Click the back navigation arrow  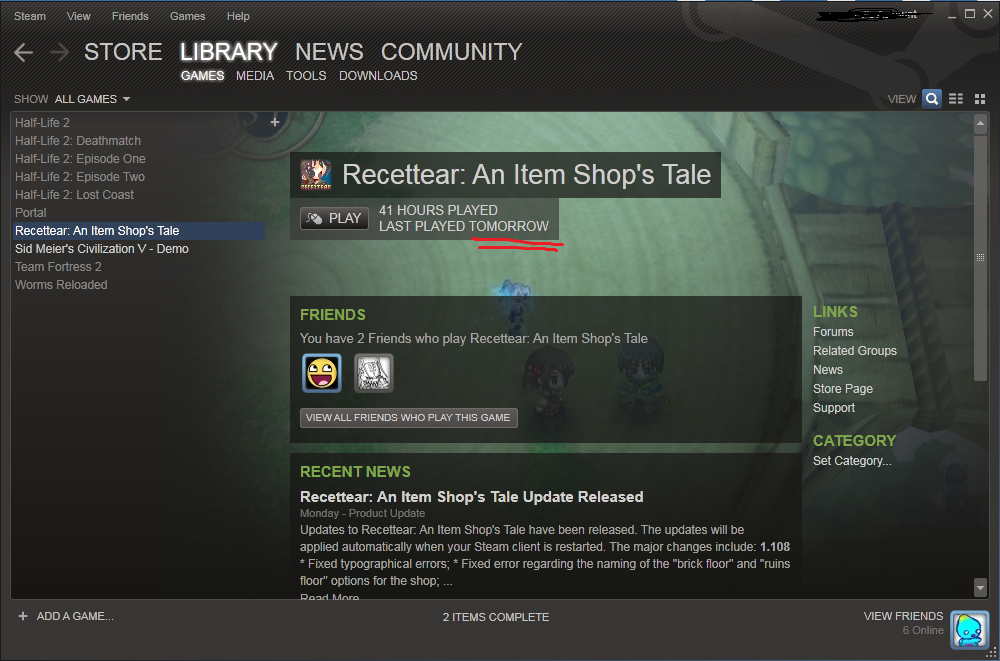[24, 53]
